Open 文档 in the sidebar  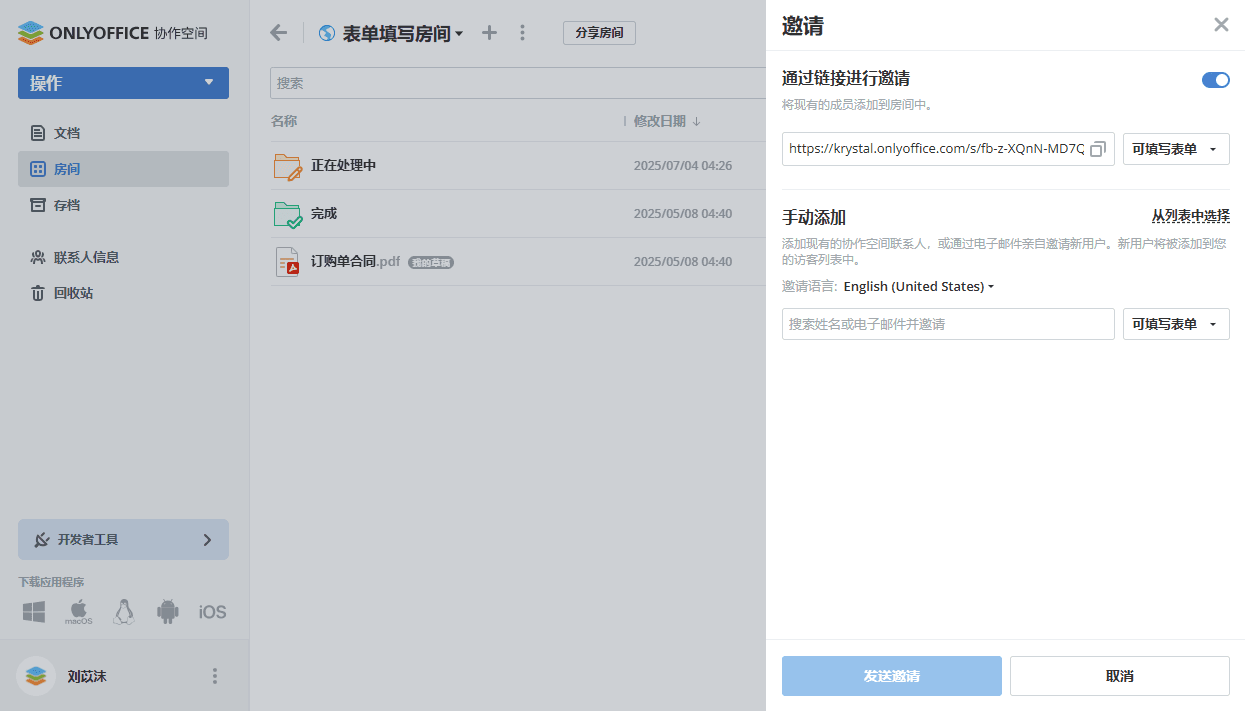click(67, 133)
